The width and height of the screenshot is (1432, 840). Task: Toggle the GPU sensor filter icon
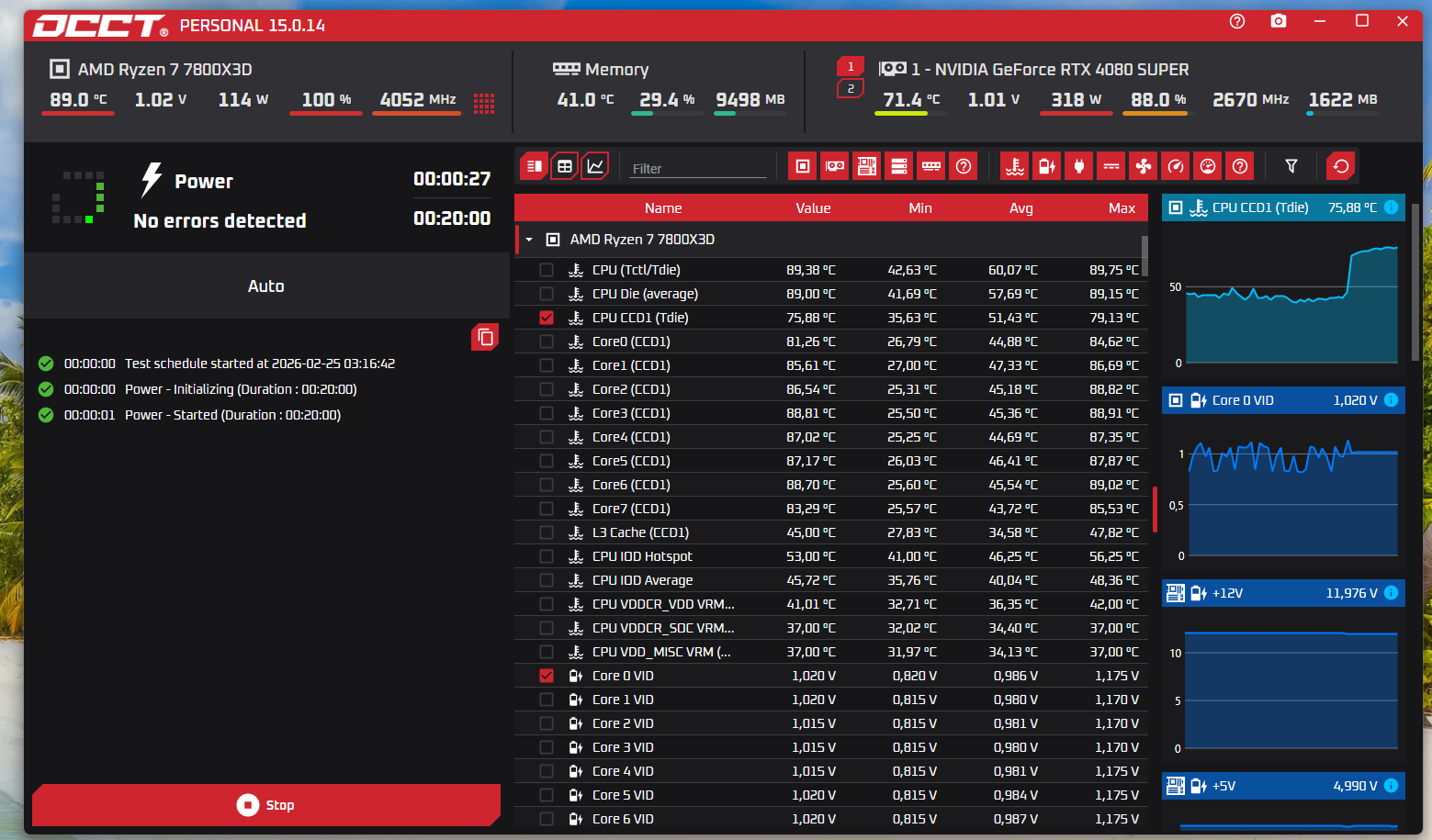click(835, 166)
